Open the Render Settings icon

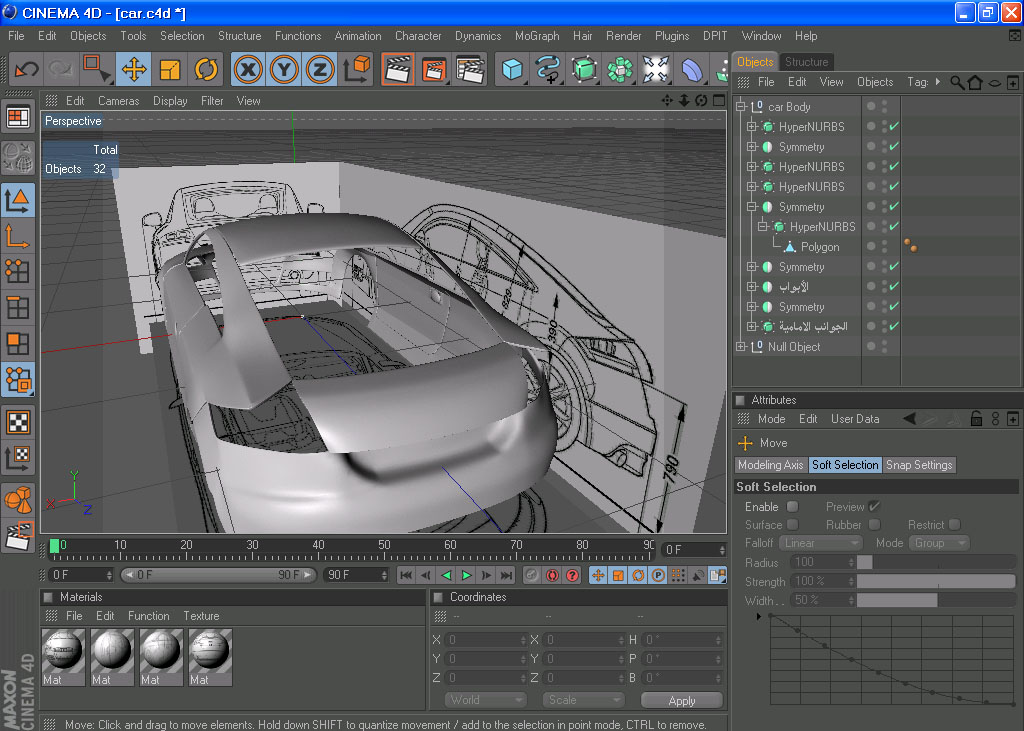pos(470,69)
